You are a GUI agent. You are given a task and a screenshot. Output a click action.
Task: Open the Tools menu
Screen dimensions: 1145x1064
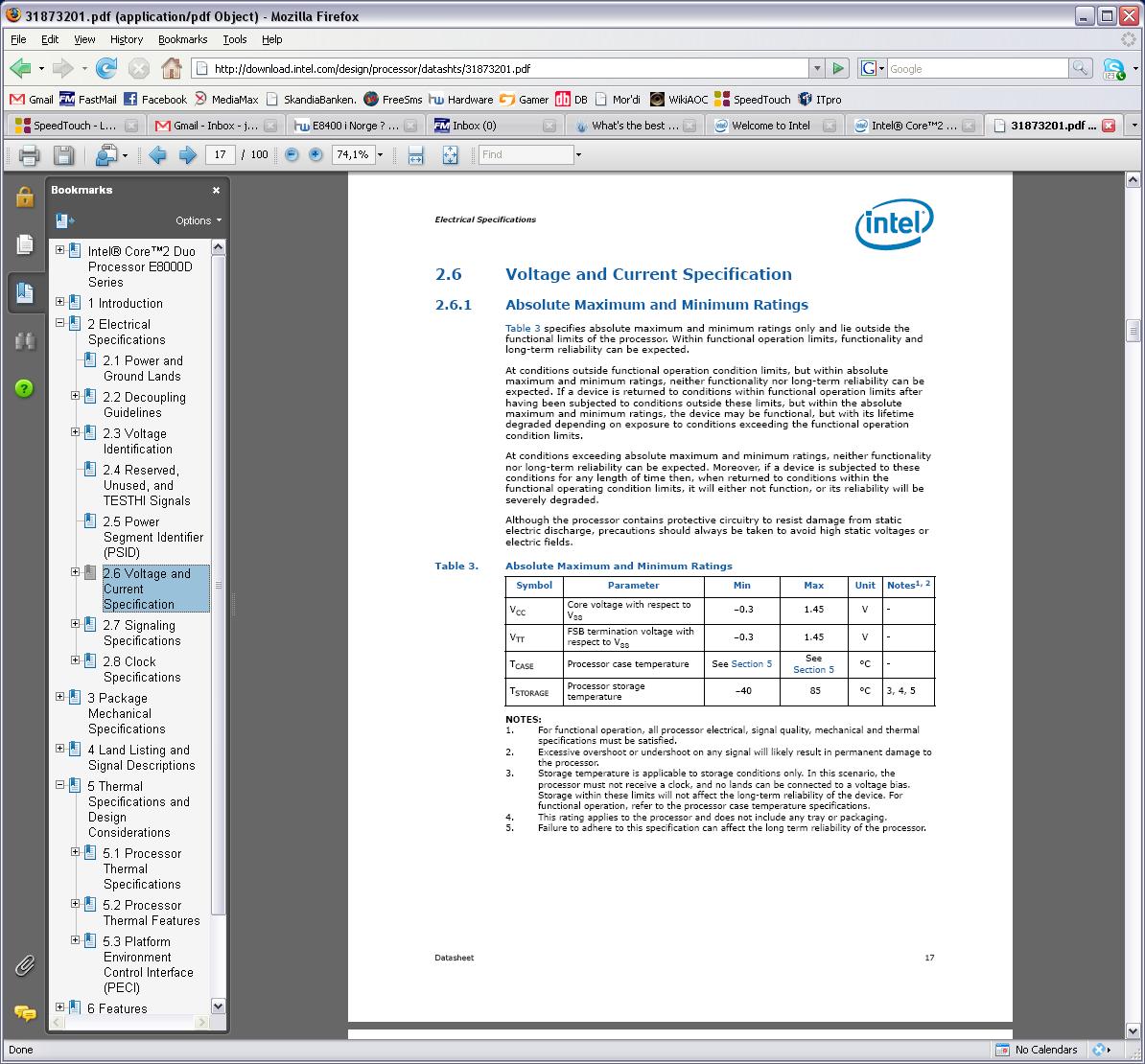click(234, 39)
